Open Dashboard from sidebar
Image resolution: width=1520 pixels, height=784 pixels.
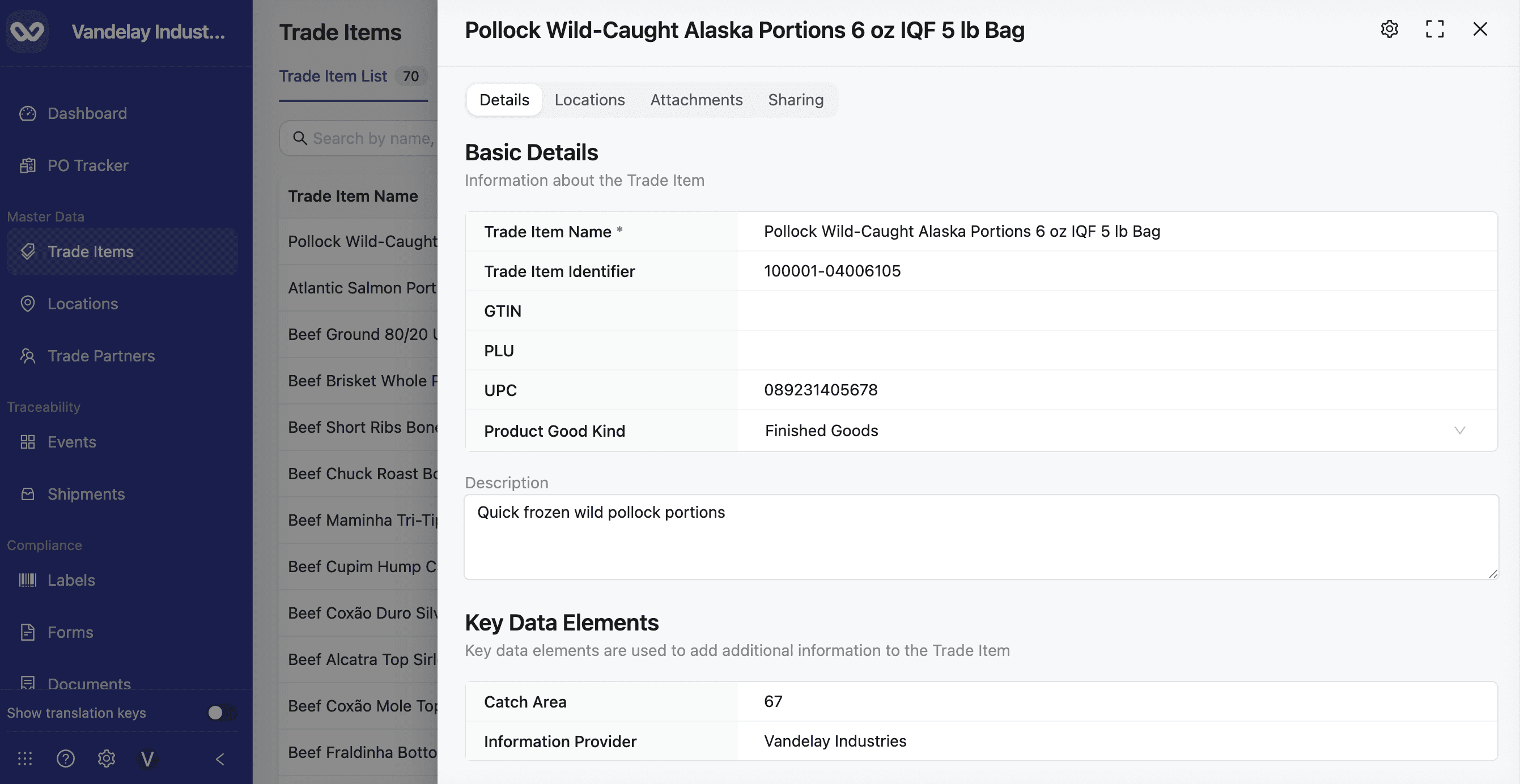[87, 113]
